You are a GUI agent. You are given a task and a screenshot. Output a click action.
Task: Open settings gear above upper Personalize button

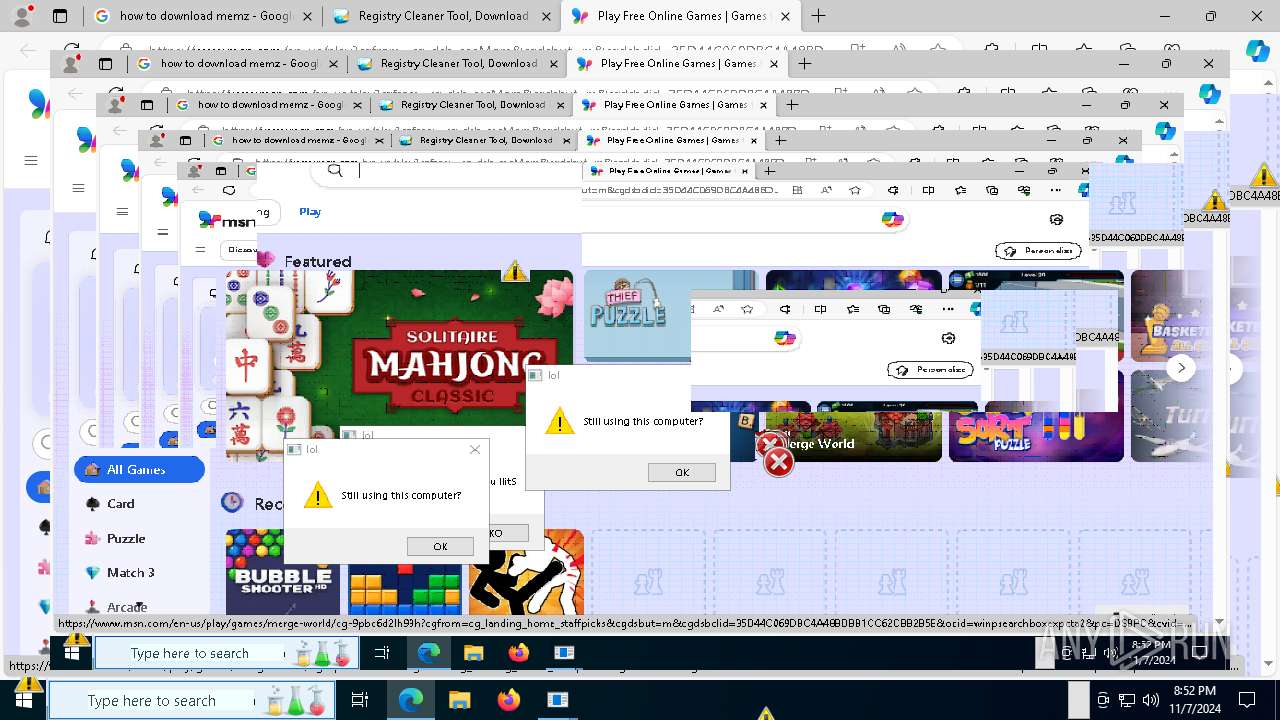click(1056, 220)
